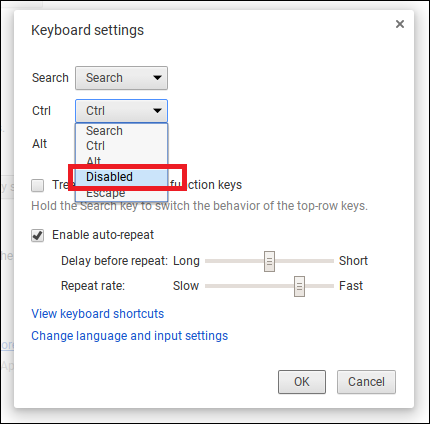
Task: Click the Enable auto-repeat label
Action: [103, 235]
